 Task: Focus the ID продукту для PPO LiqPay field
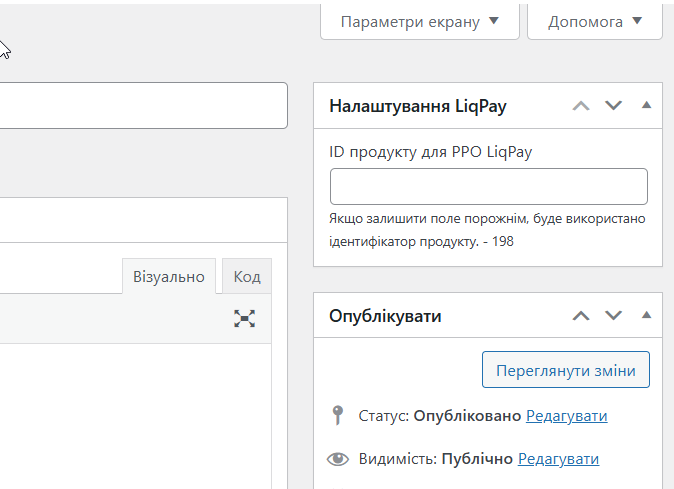[488, 187]
